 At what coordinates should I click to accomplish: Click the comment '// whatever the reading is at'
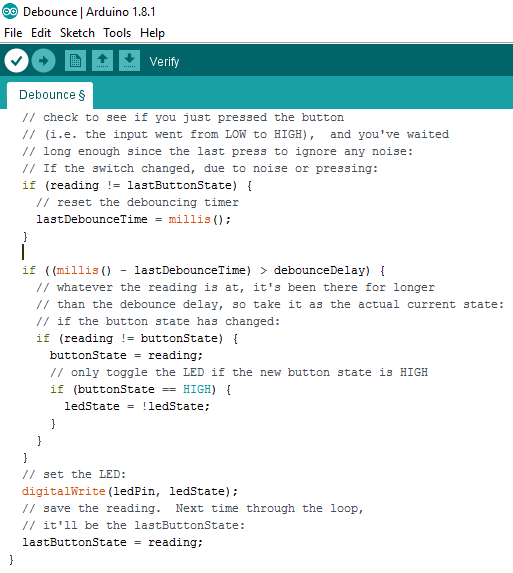[235, 287]
